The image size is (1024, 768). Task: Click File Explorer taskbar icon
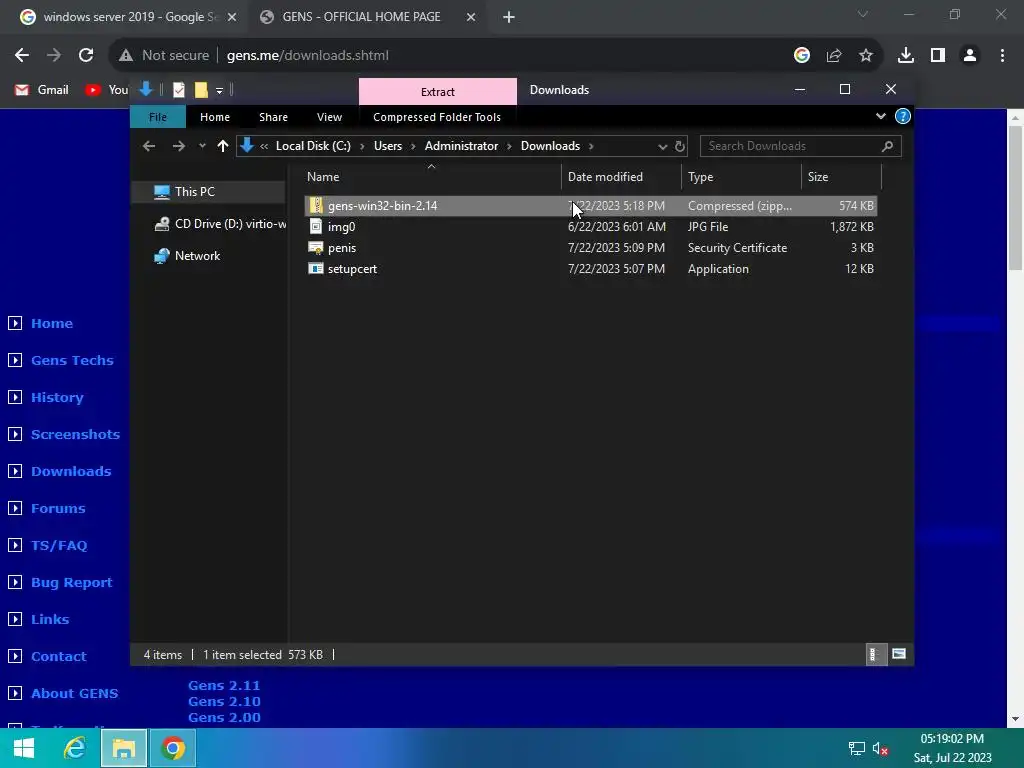tap(123, 748)
